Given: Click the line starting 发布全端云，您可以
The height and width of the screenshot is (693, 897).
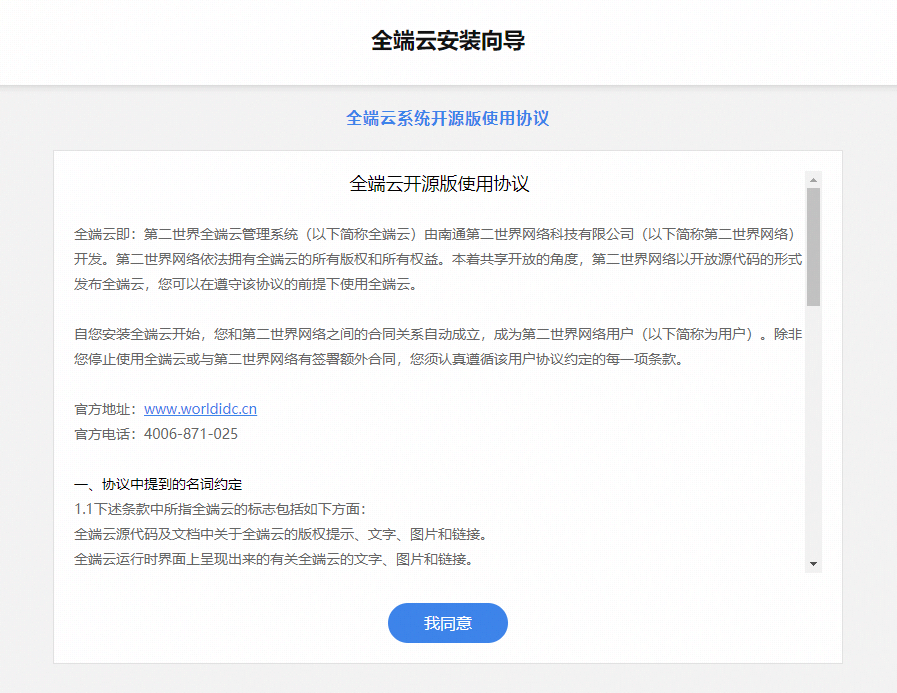Looking at the screenshot, I should click(x=246, y=284).
